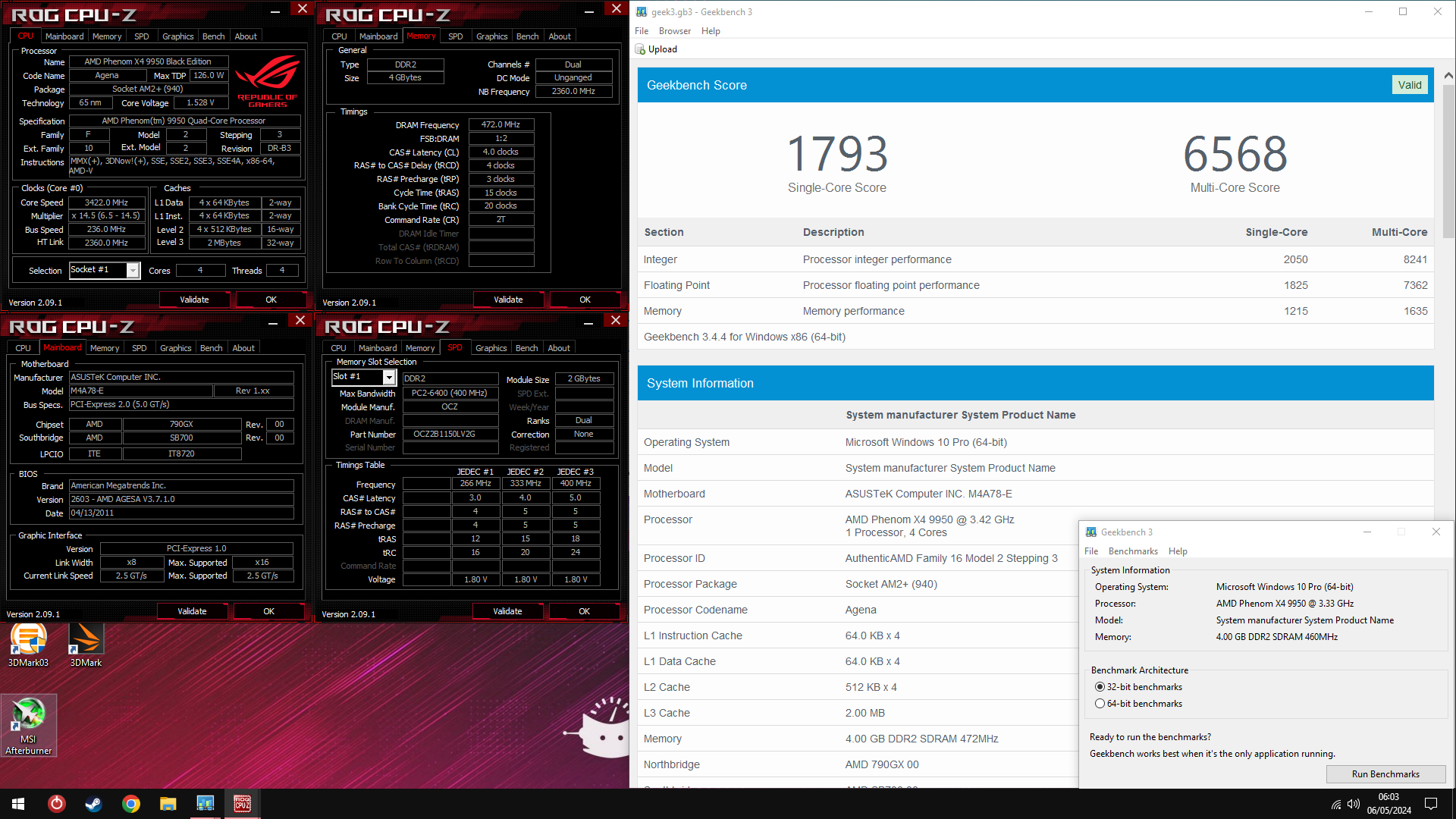Click Run Benchmarks button

[1385, 774]
